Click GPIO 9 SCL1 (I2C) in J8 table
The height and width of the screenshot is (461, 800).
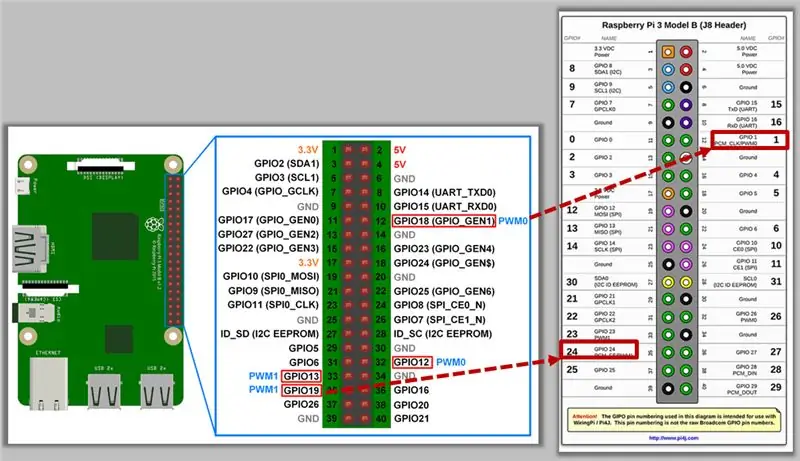(x=607, y=87)
